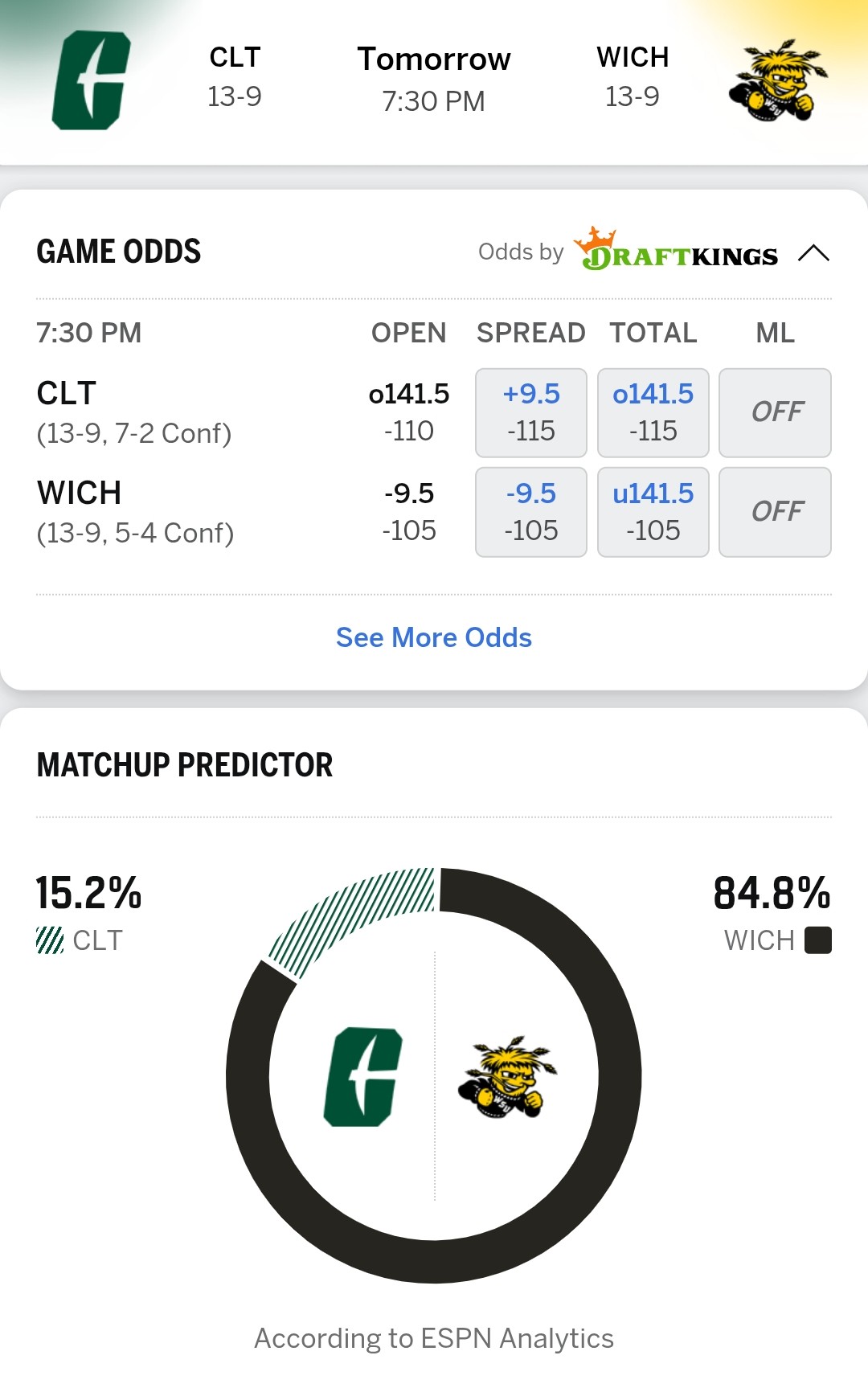Tap the WICH team name in odds table
868x1384 pixels.
(x=79, y=493)
